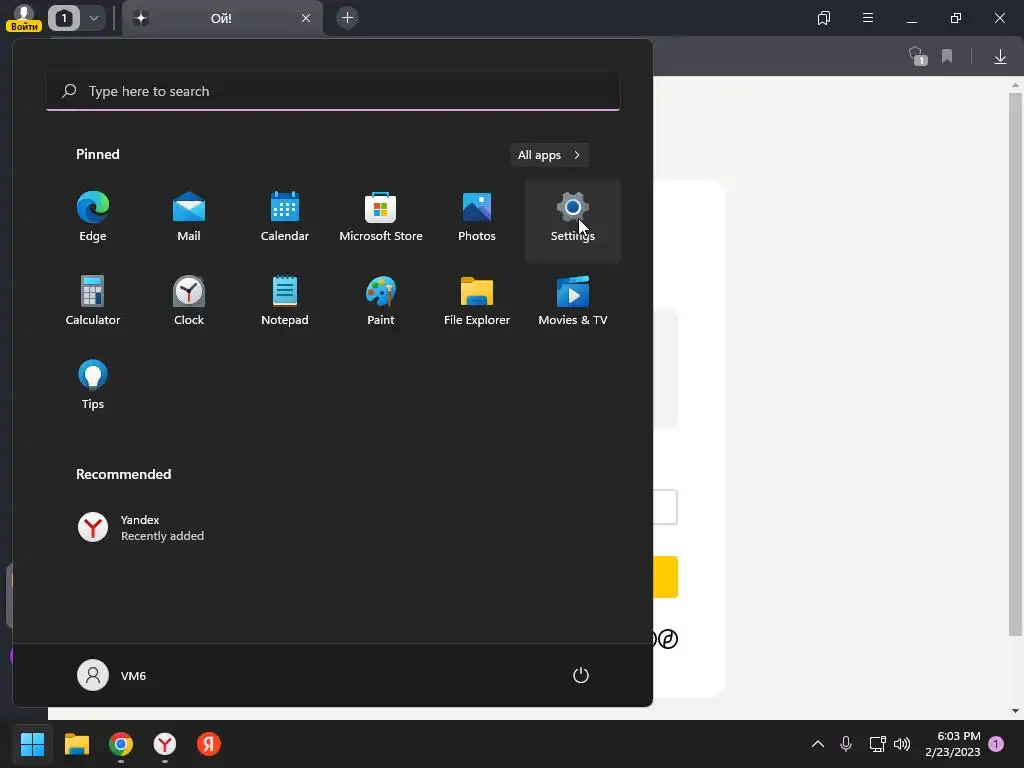Screen dimensions: 1024x768
Task: Open the Tips app
Action: [x=93, y=385]
